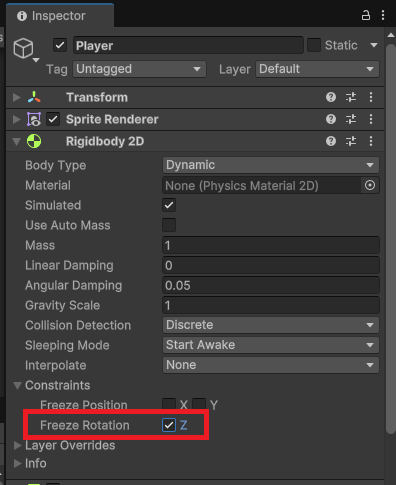The image size is (396, 485).
Task: Uncheck the Simulated checkbox
Action: pyautogui.click(x=169, y=205)
